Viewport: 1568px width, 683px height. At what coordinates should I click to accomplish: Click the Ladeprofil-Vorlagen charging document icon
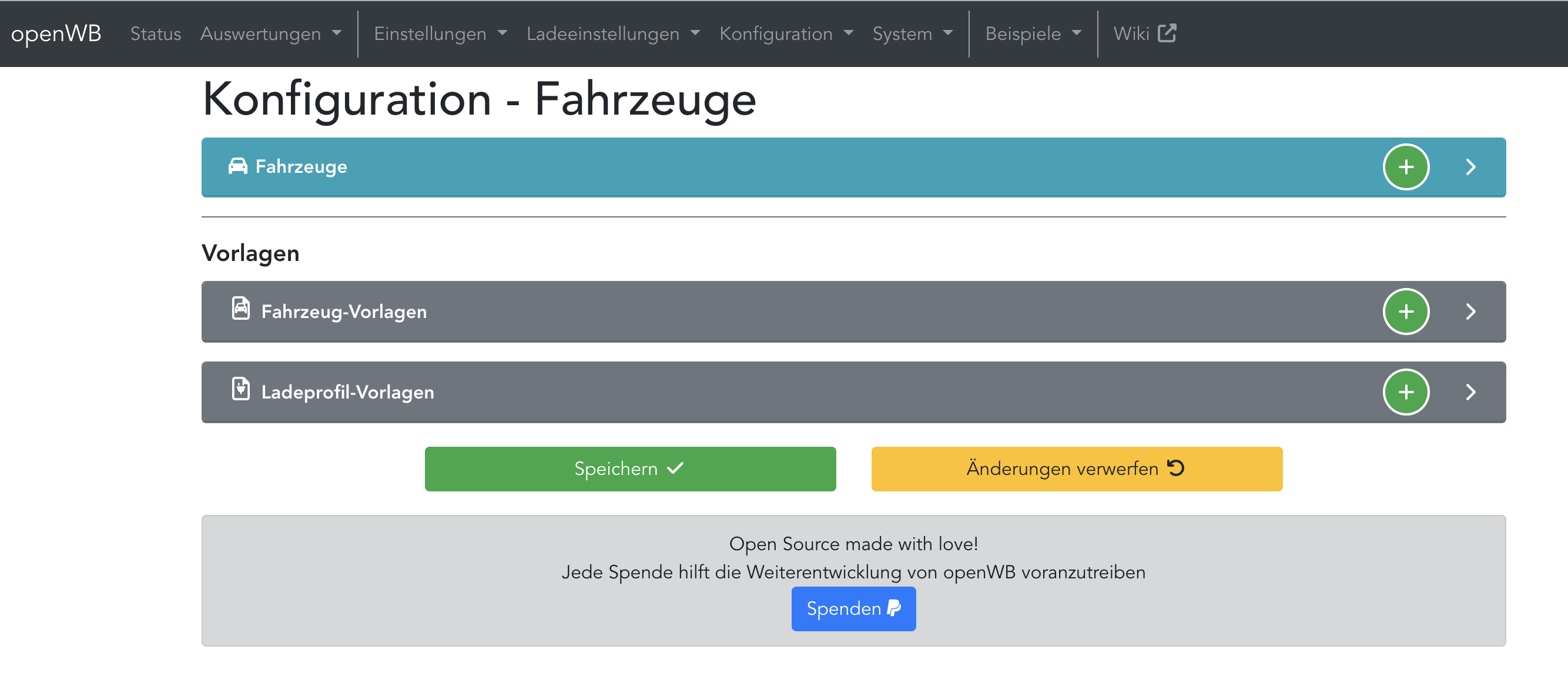coord(240,389)
